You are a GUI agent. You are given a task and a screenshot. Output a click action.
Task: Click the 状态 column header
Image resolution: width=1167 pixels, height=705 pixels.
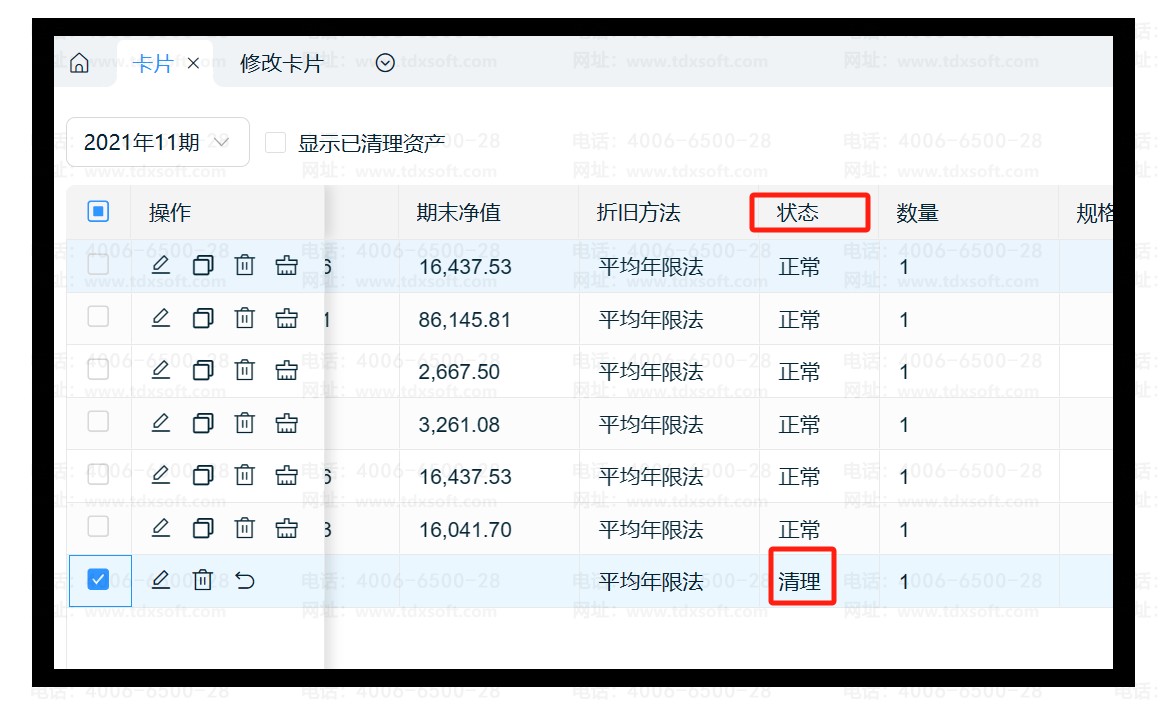click(x=798, y=213)
